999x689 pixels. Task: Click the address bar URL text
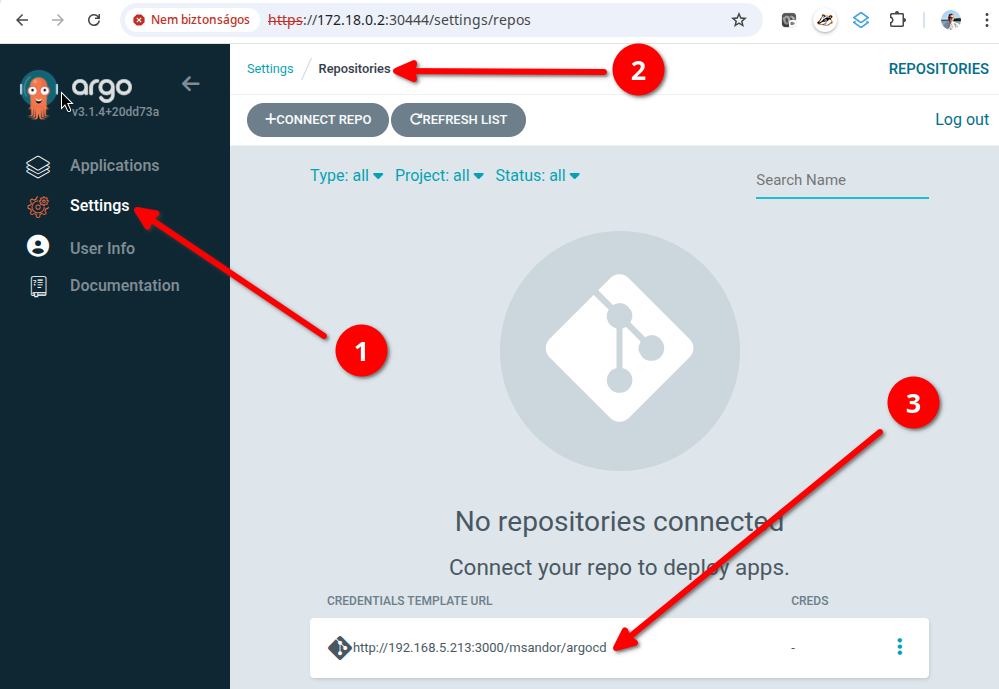[399, 20]
